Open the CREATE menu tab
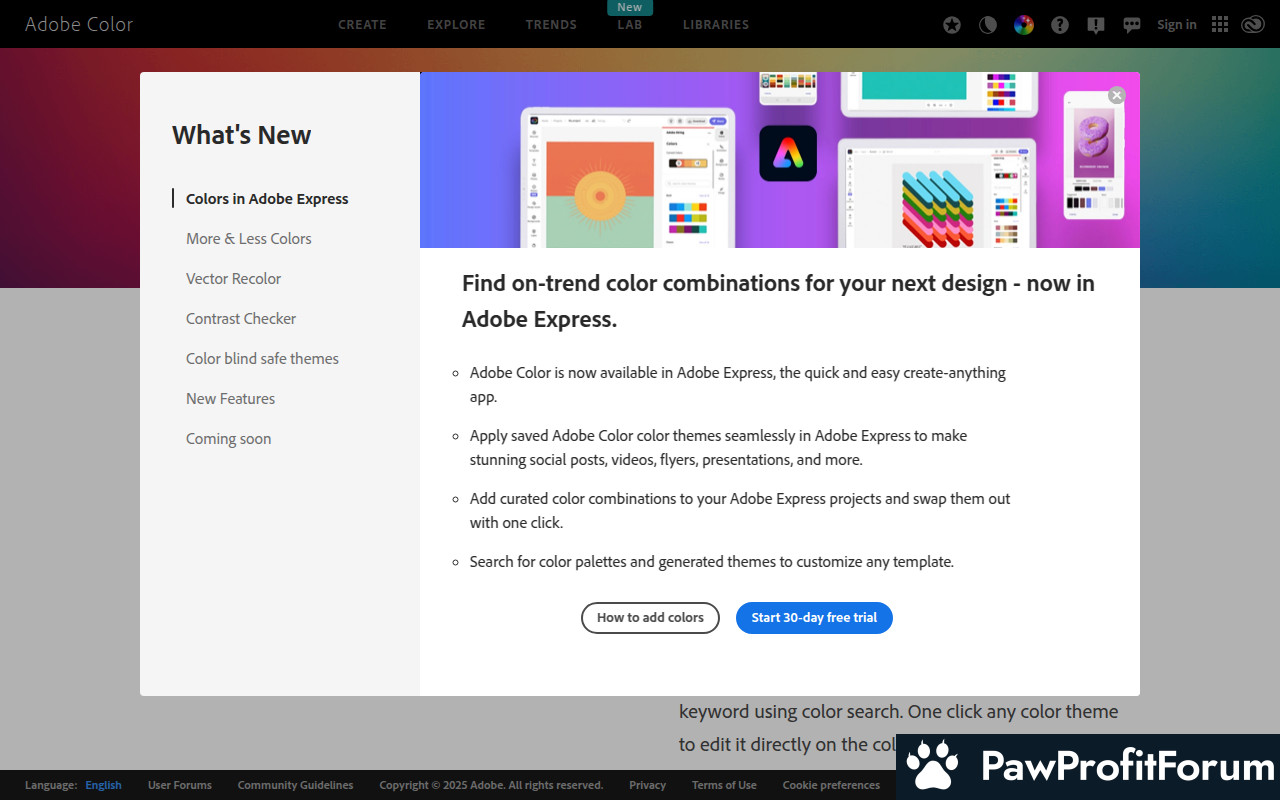This screenshot has height=800, width=1280. (x=362, y=25)
